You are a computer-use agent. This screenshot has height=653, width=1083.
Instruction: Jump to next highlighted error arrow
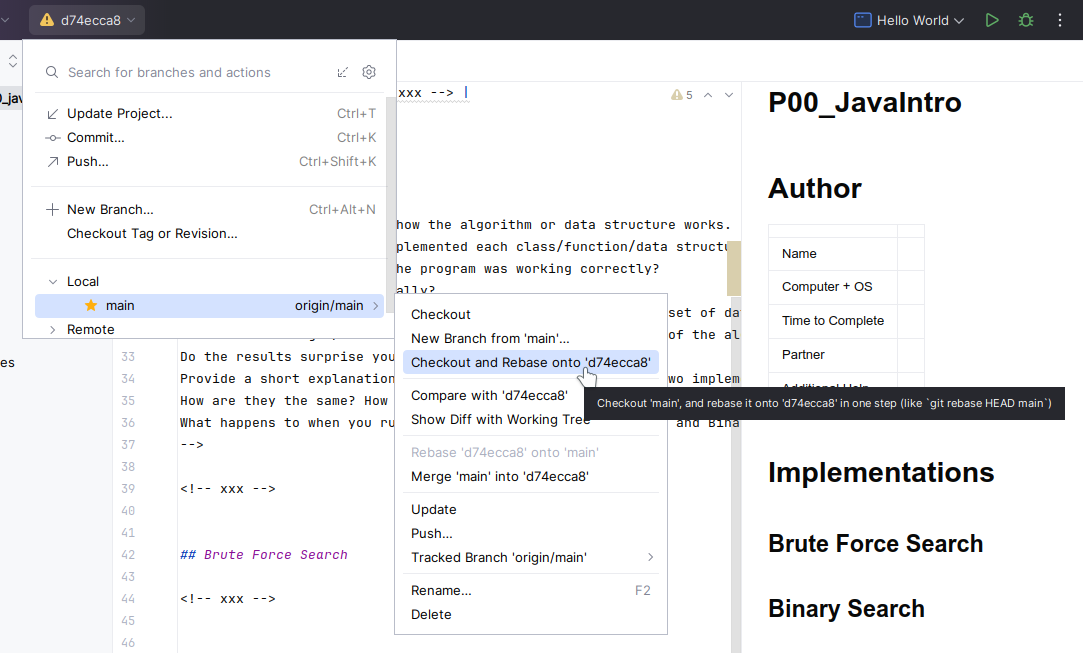729,95
